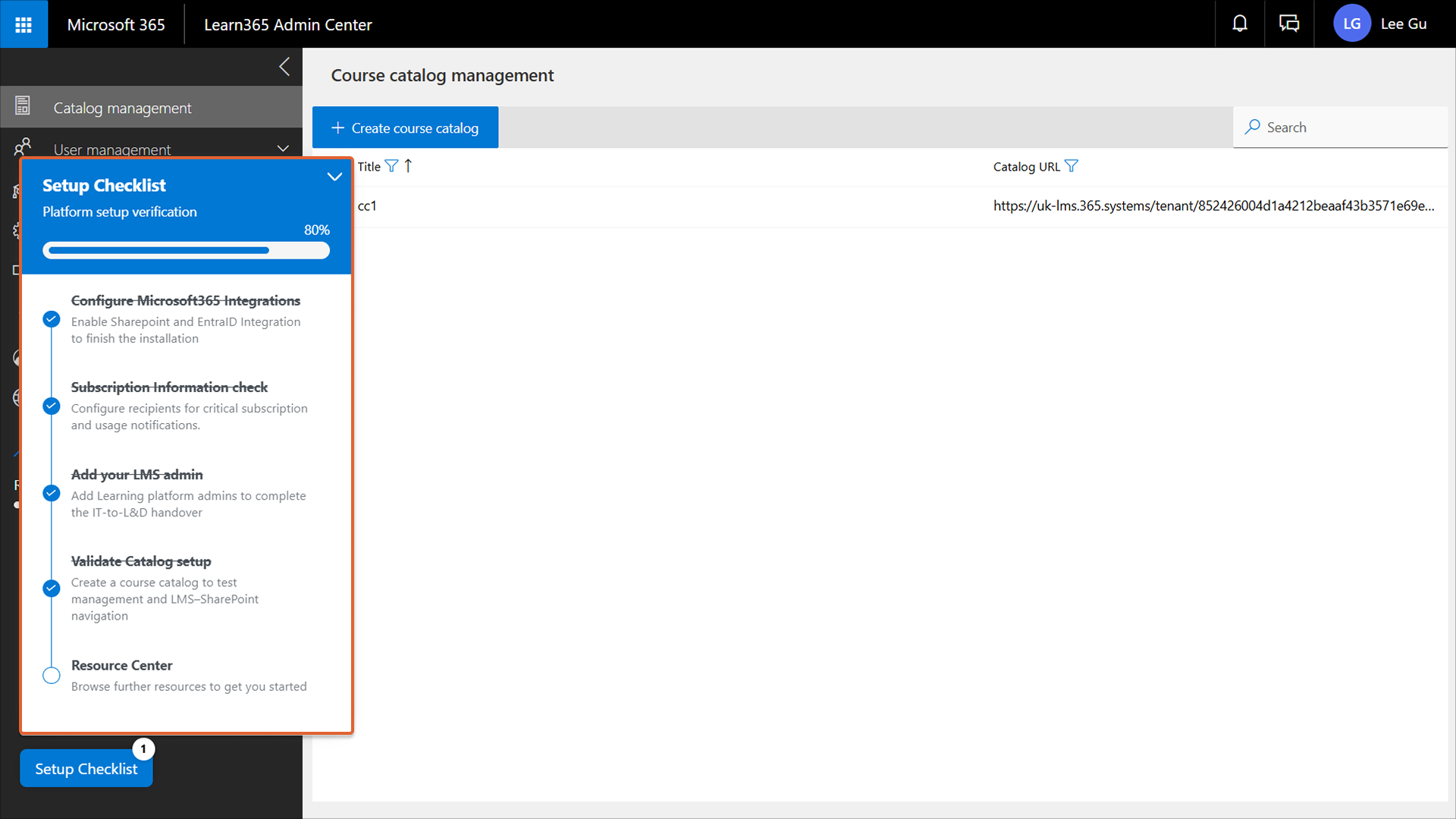
Task: Sort the Title column ascending arrow
Action: coord(408,166)
